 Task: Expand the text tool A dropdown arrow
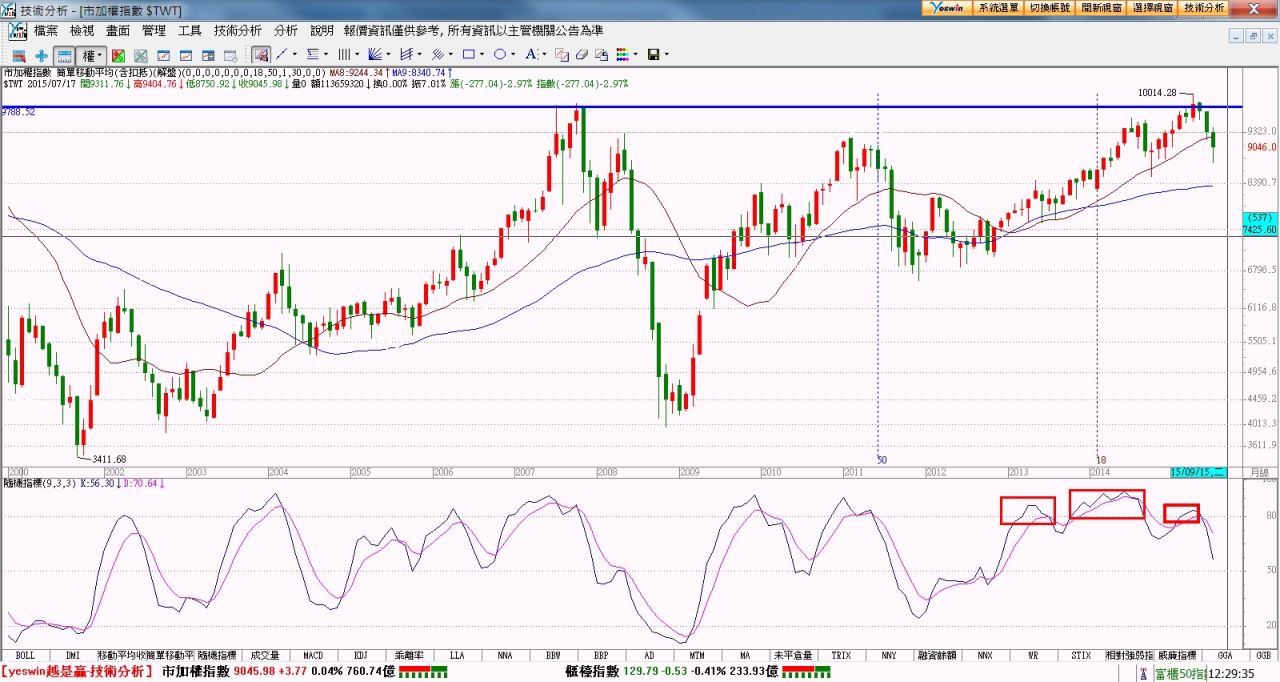[543, 55]
